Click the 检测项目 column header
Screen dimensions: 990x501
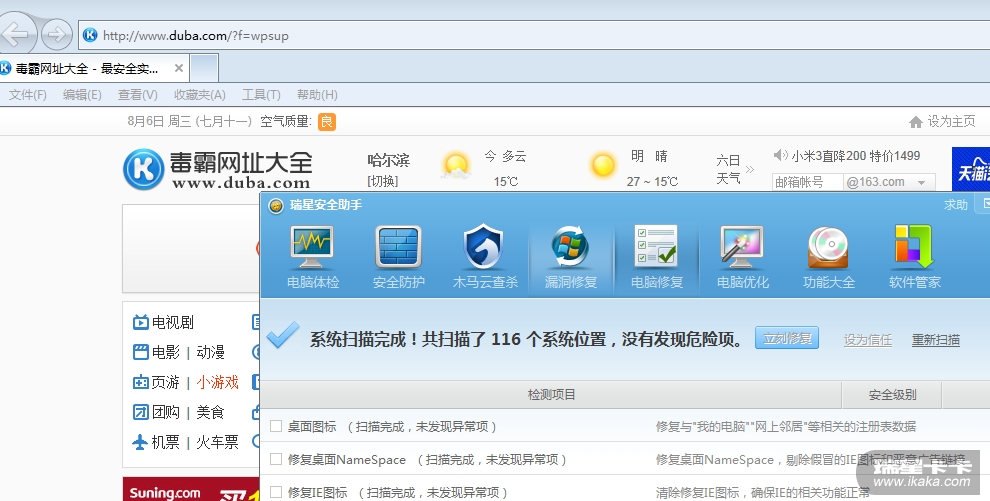coord(551,395)
